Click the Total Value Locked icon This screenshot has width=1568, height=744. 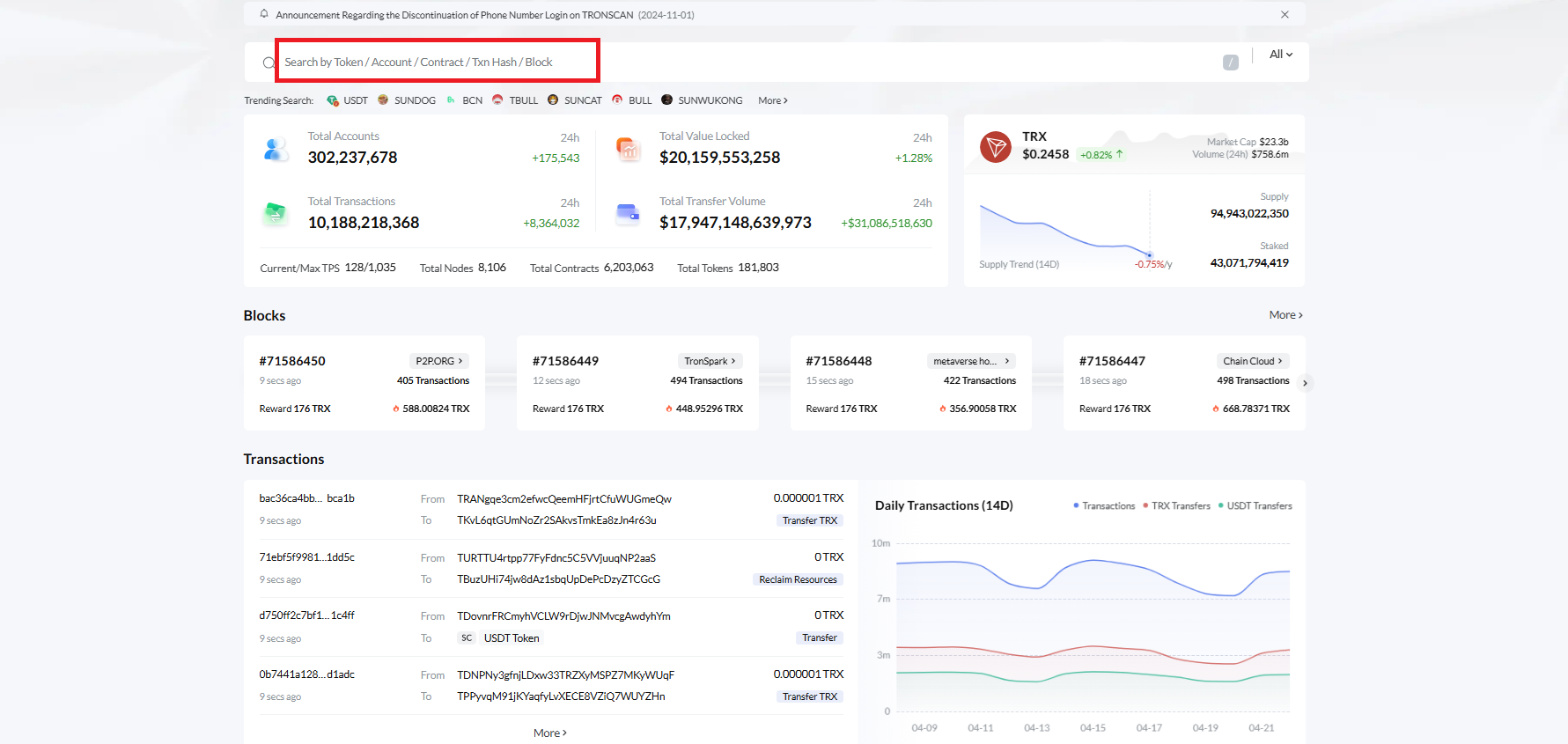pos(628,150)
